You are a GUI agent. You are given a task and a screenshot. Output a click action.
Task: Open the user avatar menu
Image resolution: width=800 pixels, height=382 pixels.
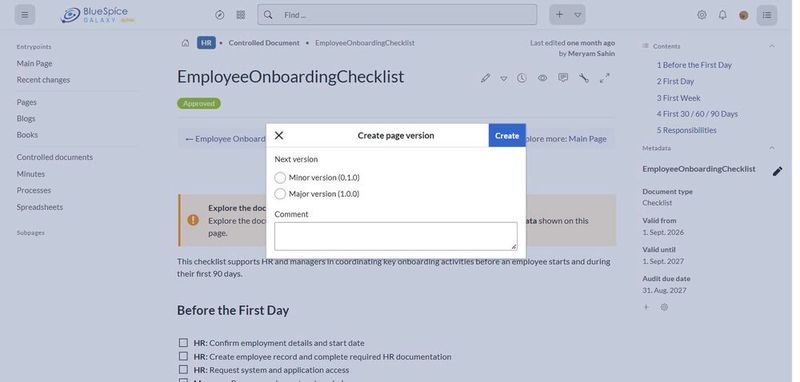(x=744, y=15)
